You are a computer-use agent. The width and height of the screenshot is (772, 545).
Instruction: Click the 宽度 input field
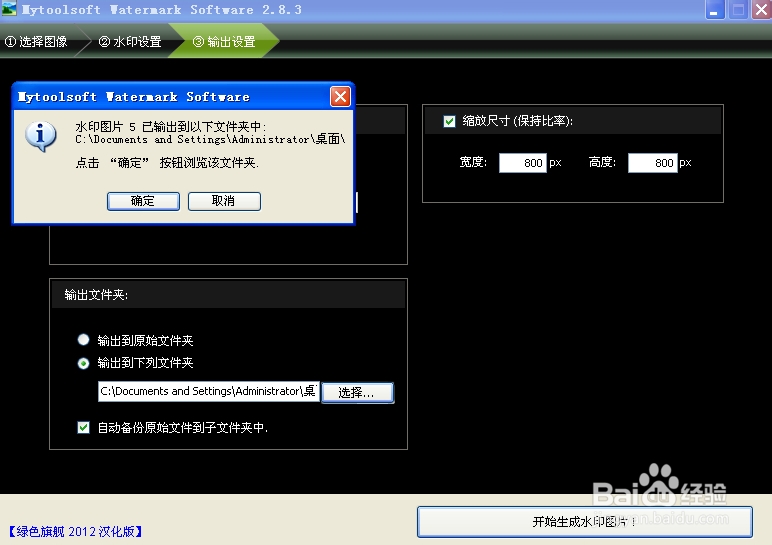click(x=522, y=163)
